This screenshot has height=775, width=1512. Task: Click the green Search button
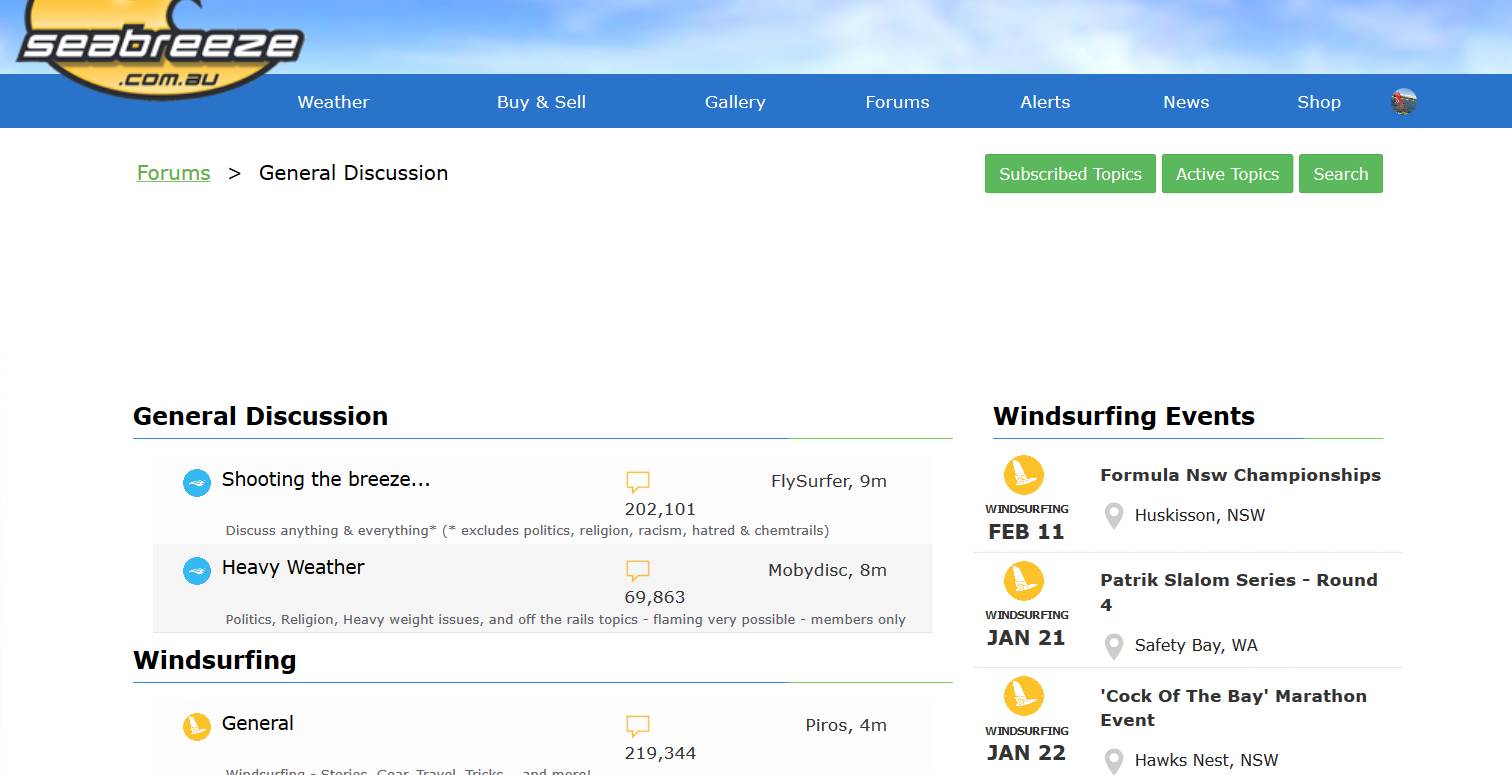1340,174
